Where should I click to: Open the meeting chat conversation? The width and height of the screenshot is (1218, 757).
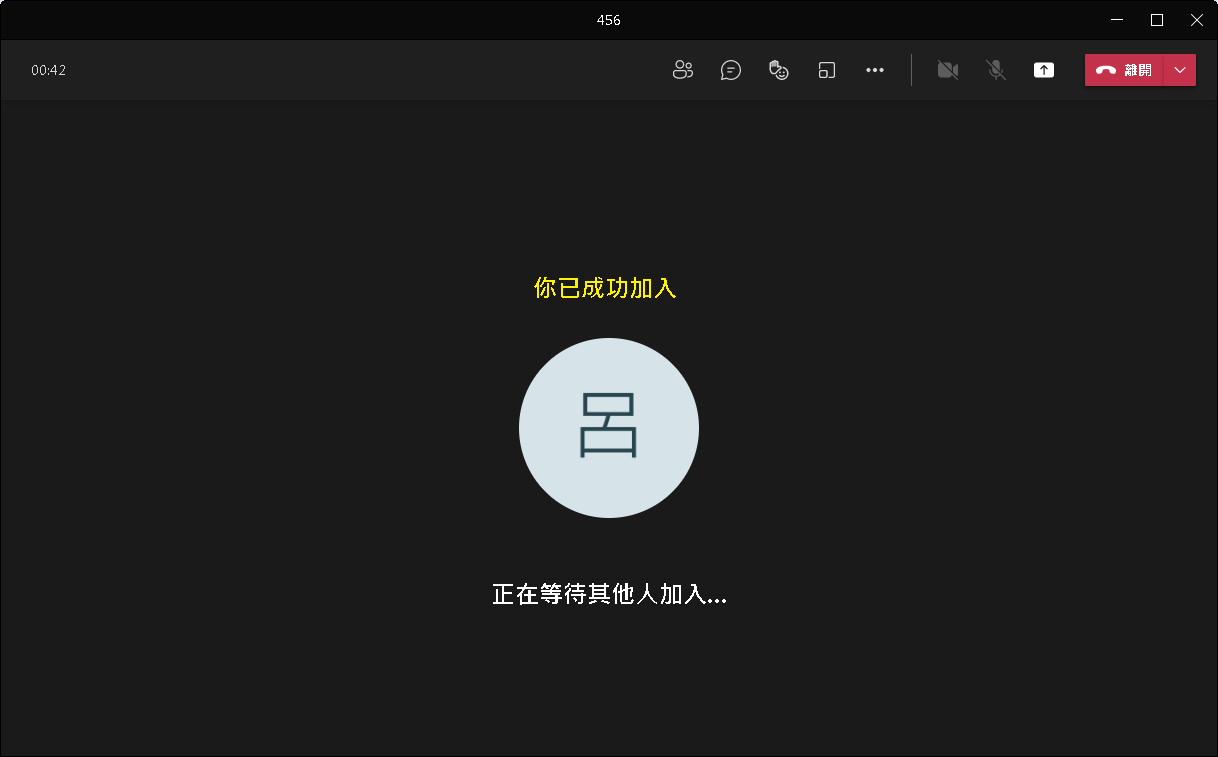[731, 70]
